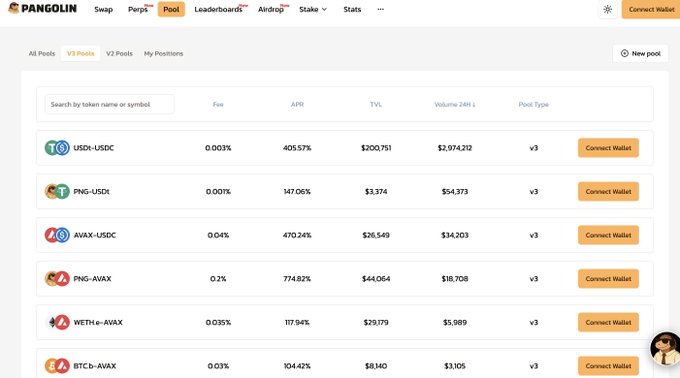
Task: Click Connect Wallet in the header
Action: click(651, 9)
